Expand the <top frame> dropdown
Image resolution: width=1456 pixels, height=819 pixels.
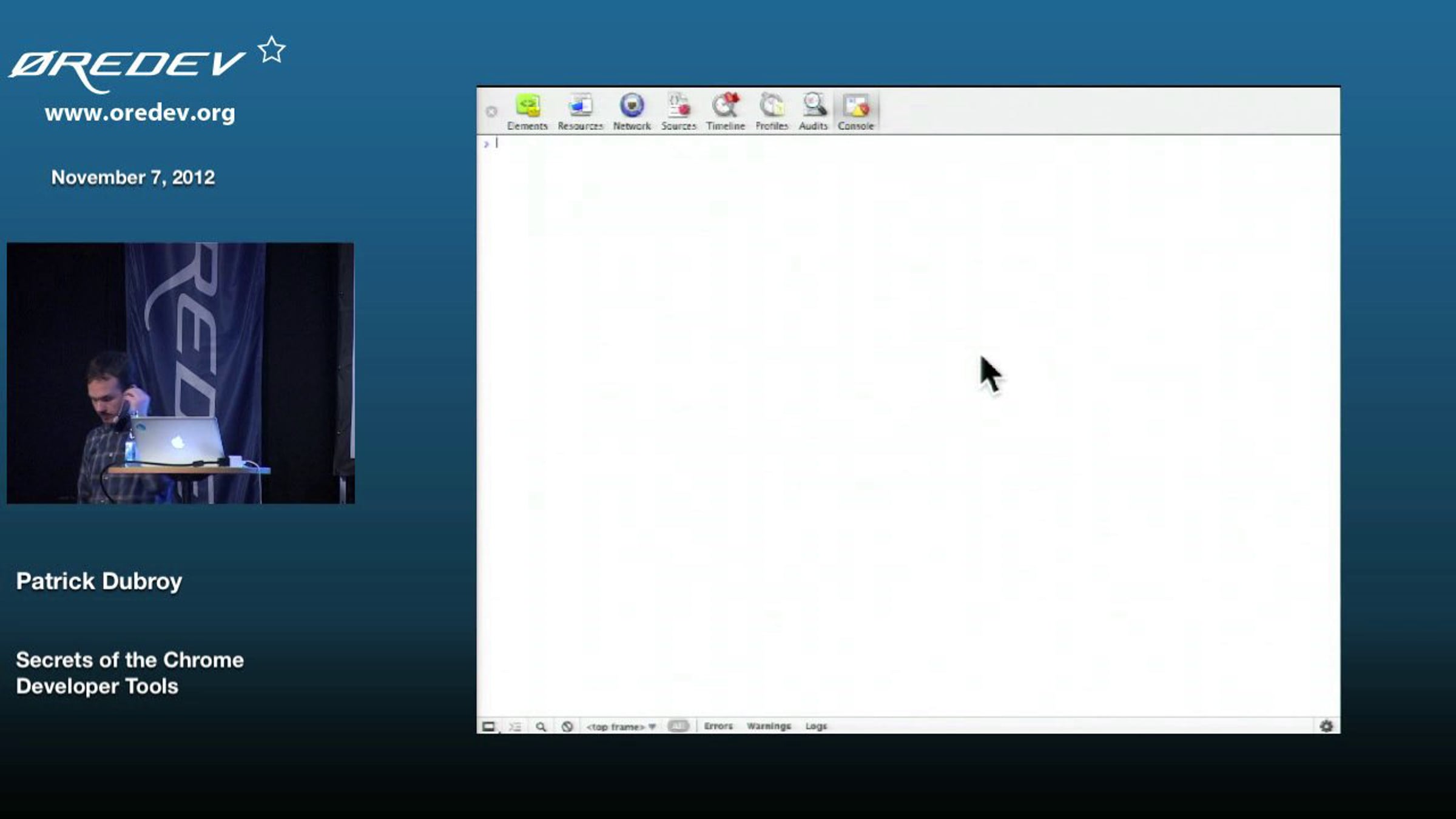pos(621,726)
